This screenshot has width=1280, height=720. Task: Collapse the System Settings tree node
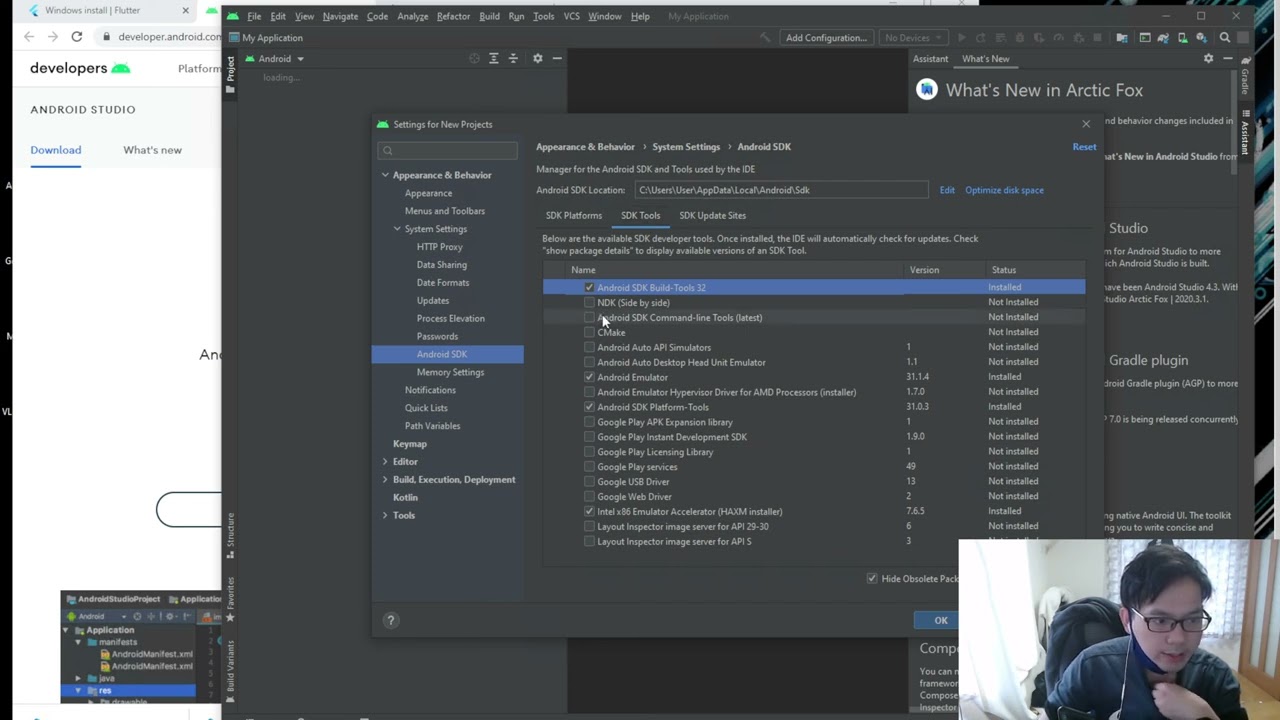[x=397, y=229]
